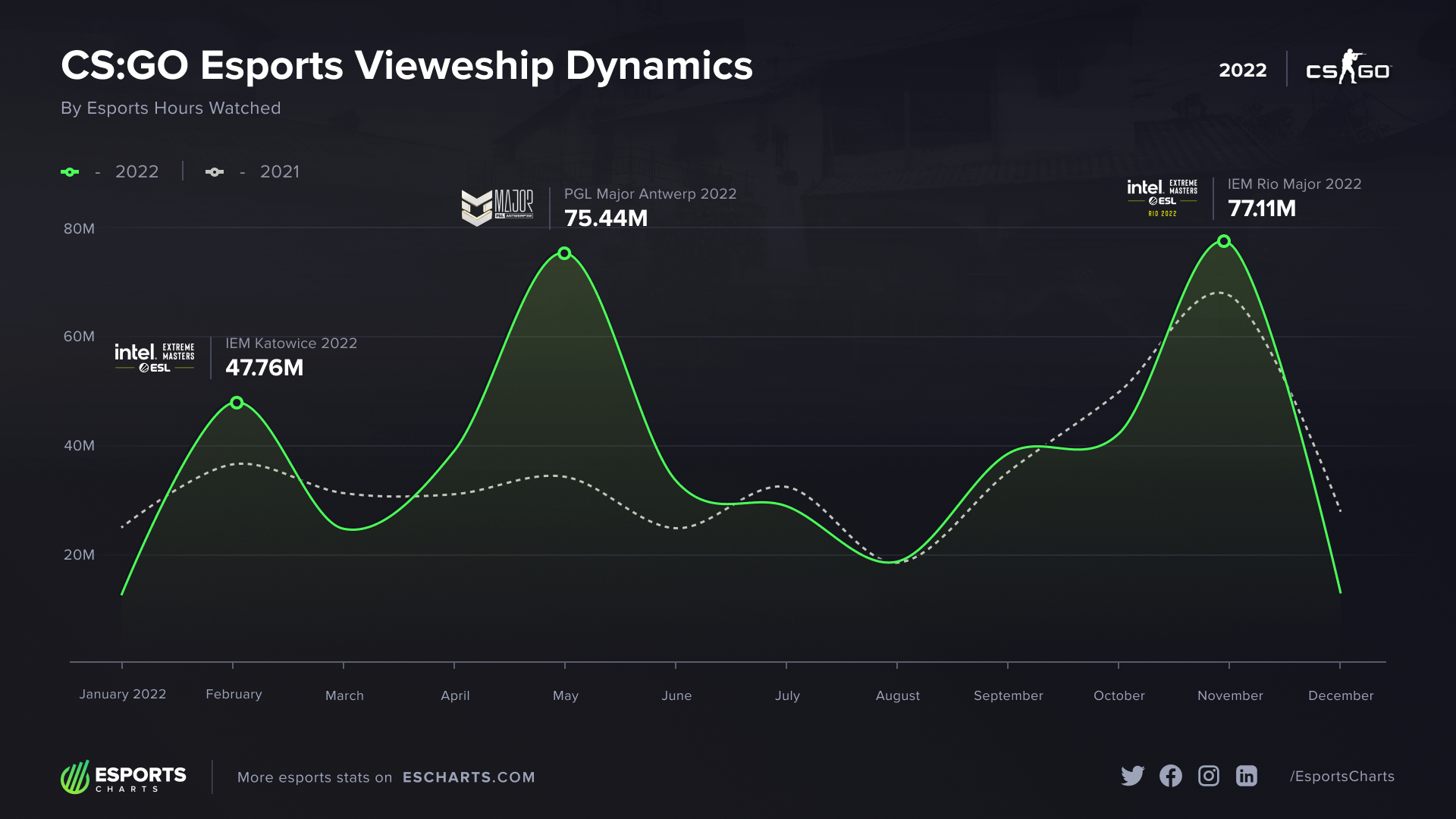1456x819 pixels.
Task: Click the August axis label
Action: point(897,695)
